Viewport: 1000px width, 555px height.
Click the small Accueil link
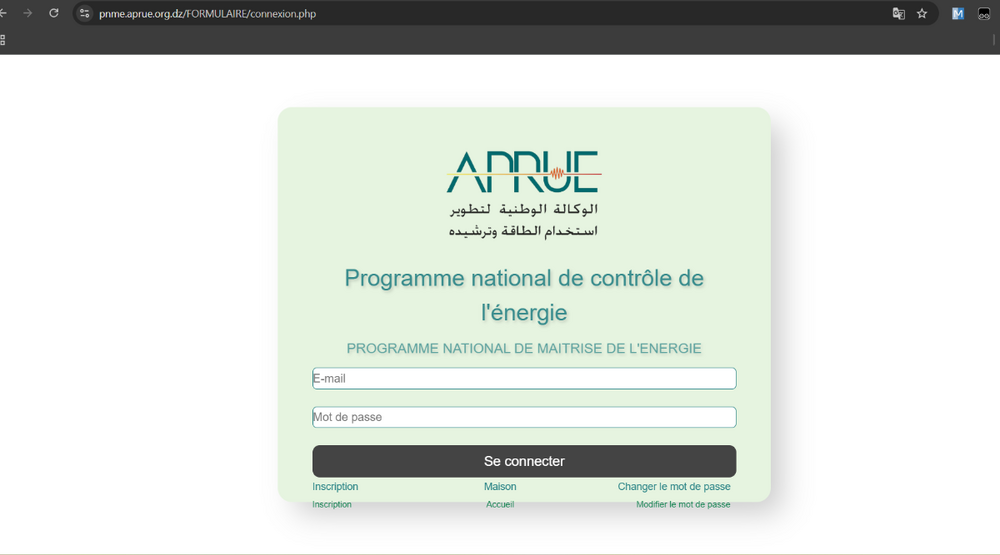coord(500,505)
